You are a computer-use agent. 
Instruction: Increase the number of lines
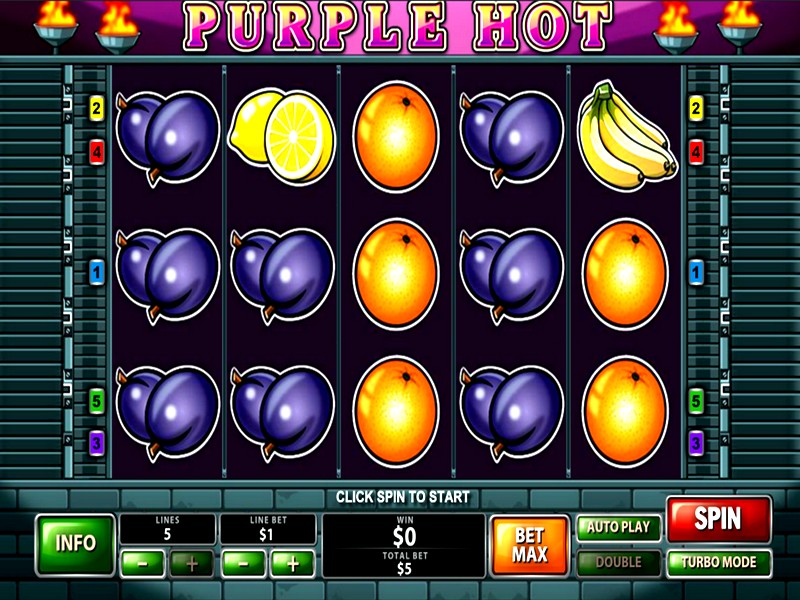pyautogui.click(x=191, y=563)
